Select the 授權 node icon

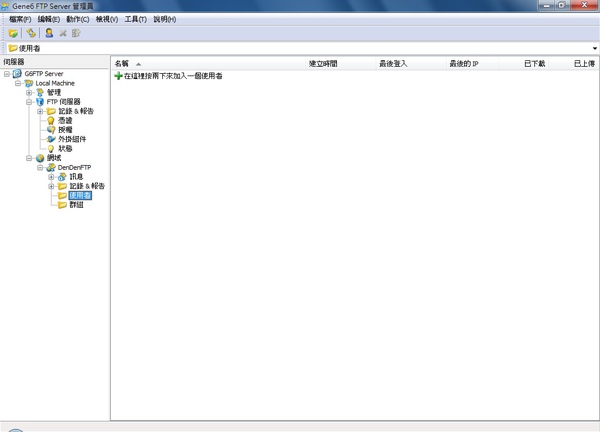pos(51,130)
